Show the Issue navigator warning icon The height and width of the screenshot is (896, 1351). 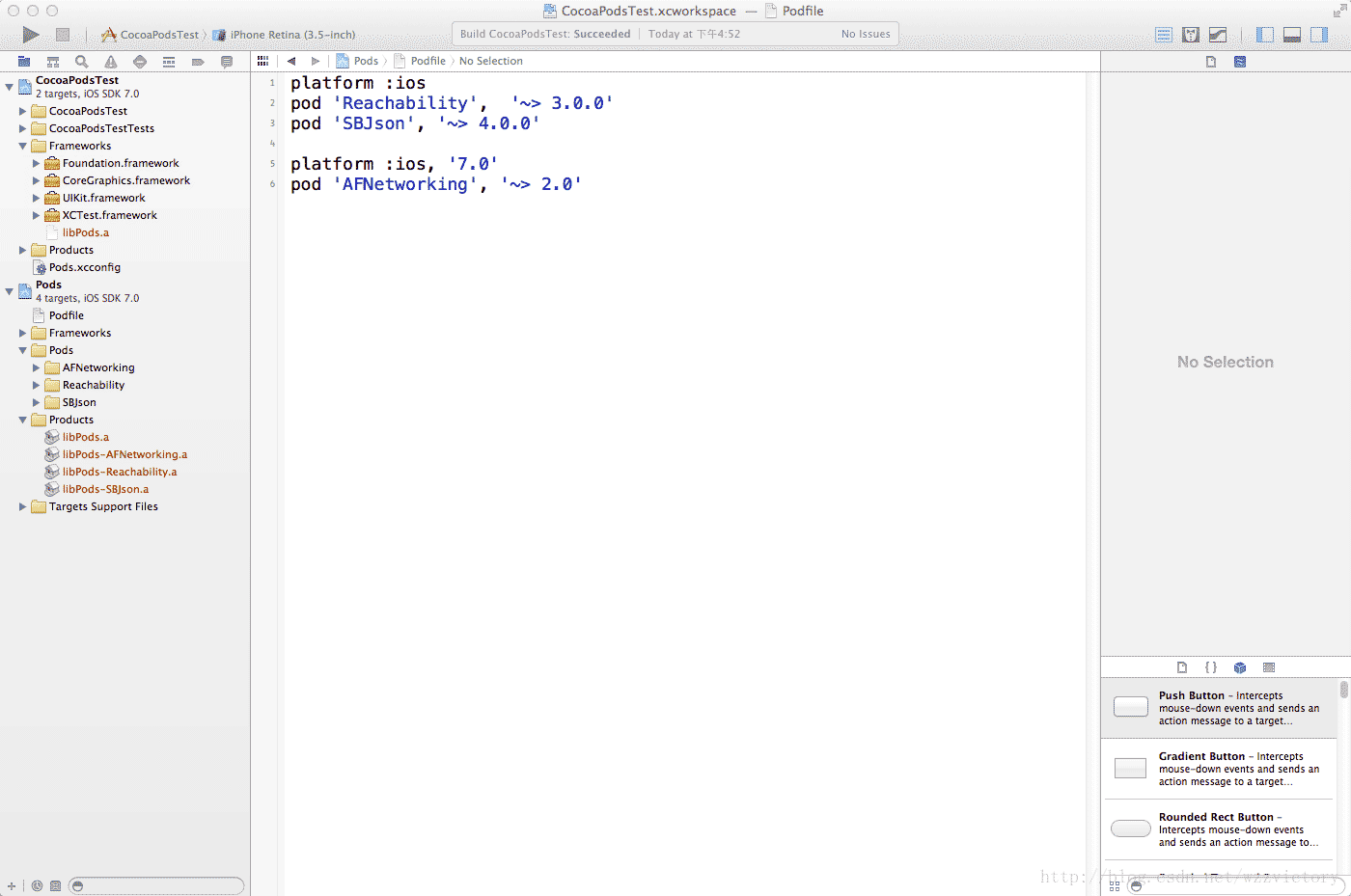point(111,62)
